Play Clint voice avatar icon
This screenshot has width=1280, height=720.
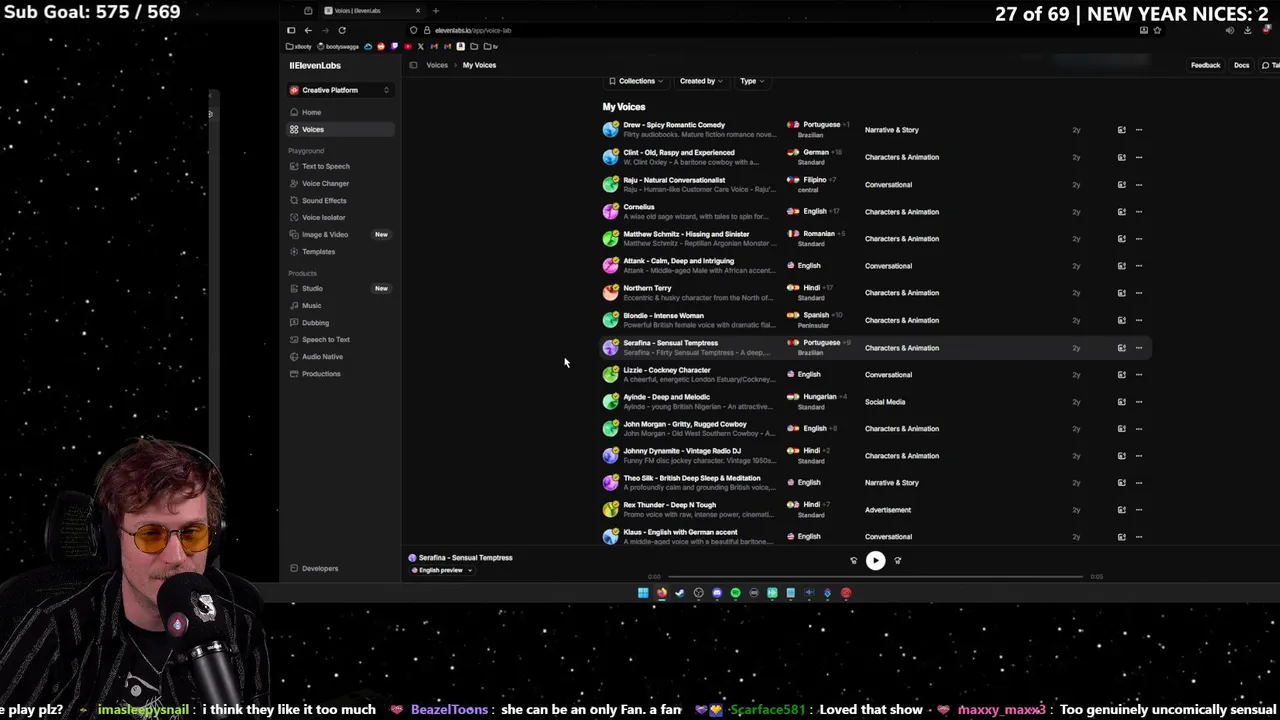pyautogui.click(x=610, y=157)
